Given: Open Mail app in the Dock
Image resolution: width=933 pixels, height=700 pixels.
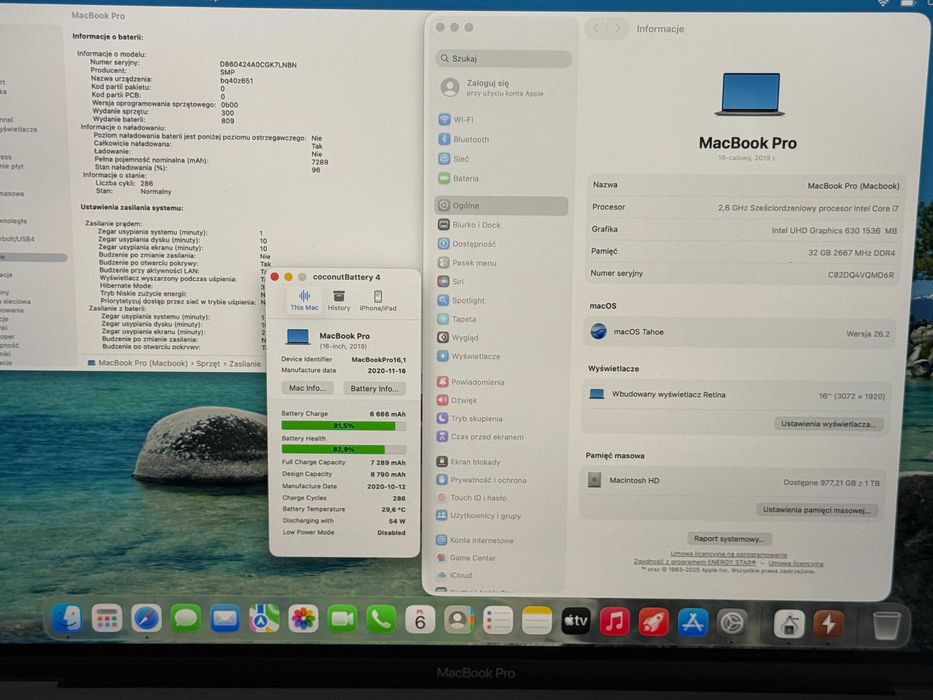Looking at the screenshot, I should pyautogui.click(x=225, y=620).
